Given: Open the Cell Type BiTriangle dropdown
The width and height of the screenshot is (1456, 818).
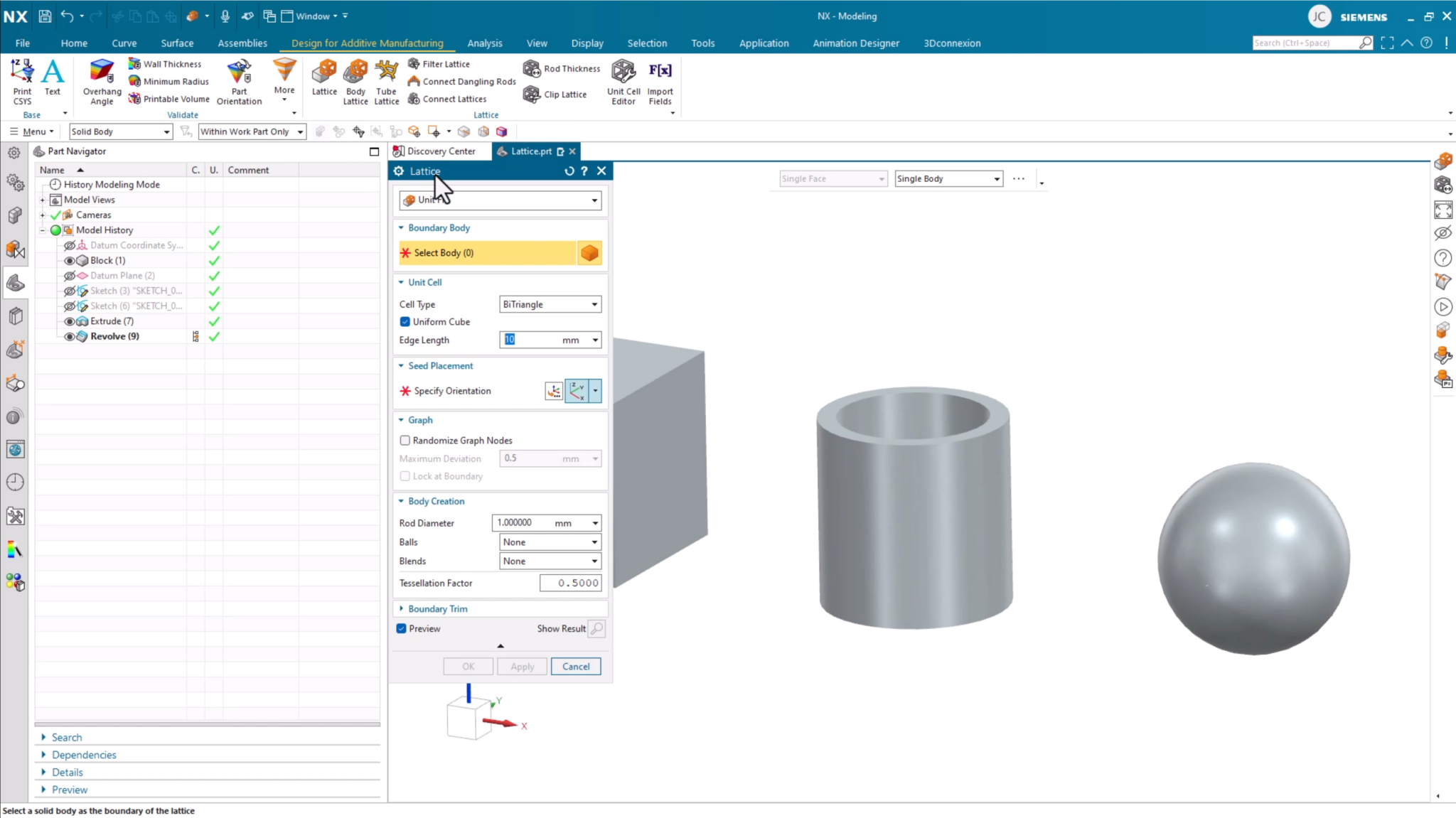Looking at the screenshot, I should [x=550, y=305].
